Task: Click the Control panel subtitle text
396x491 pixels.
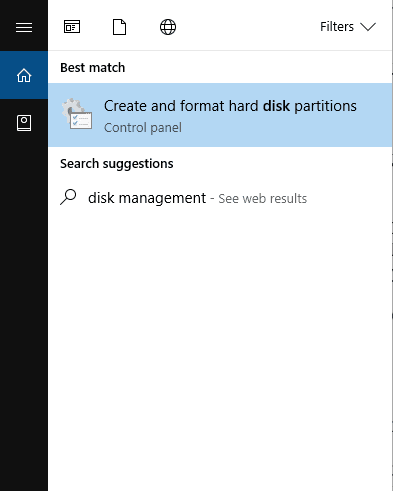Action: tap(143, 128)
